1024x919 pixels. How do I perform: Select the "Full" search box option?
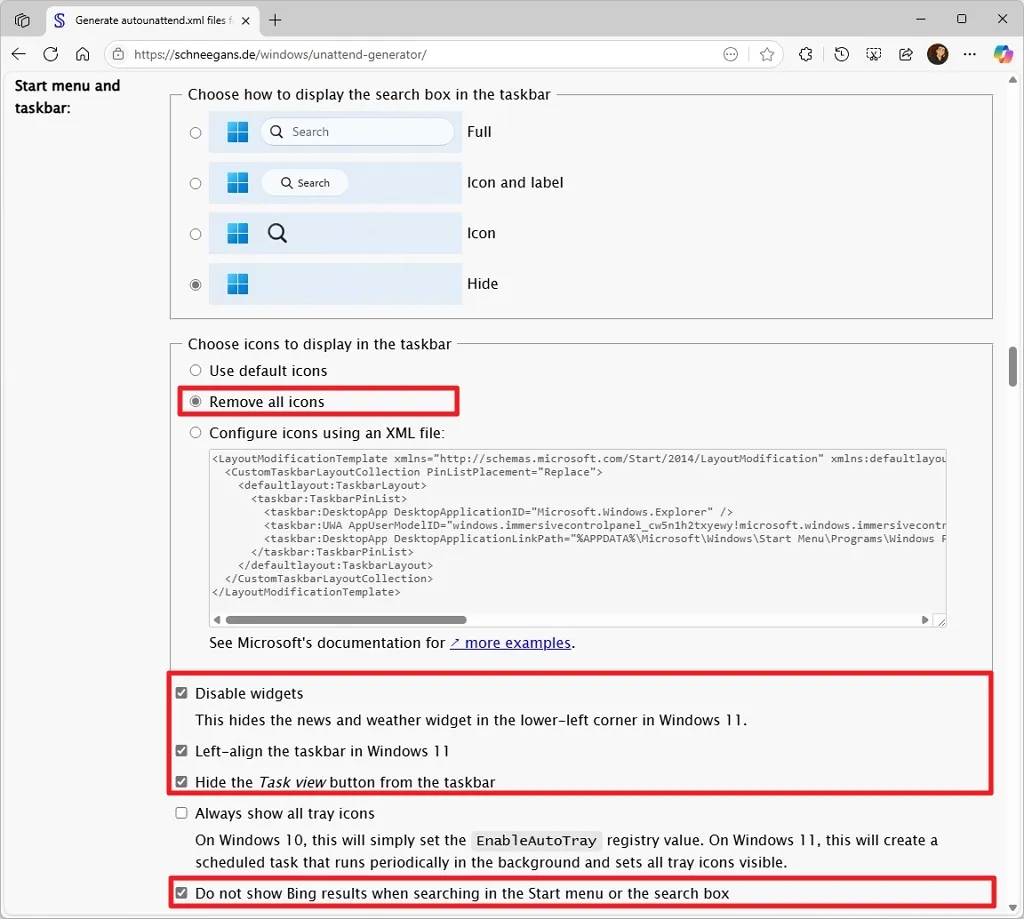(x=195, y=132)
